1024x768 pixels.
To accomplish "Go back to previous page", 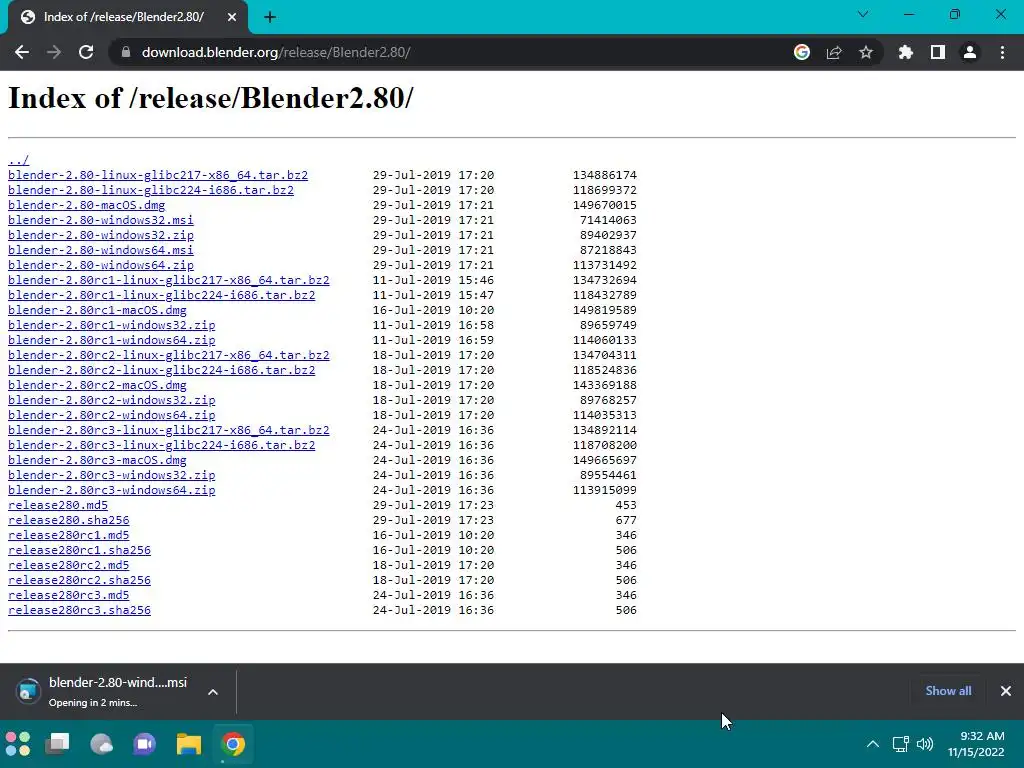I will [x=22, y=52].
